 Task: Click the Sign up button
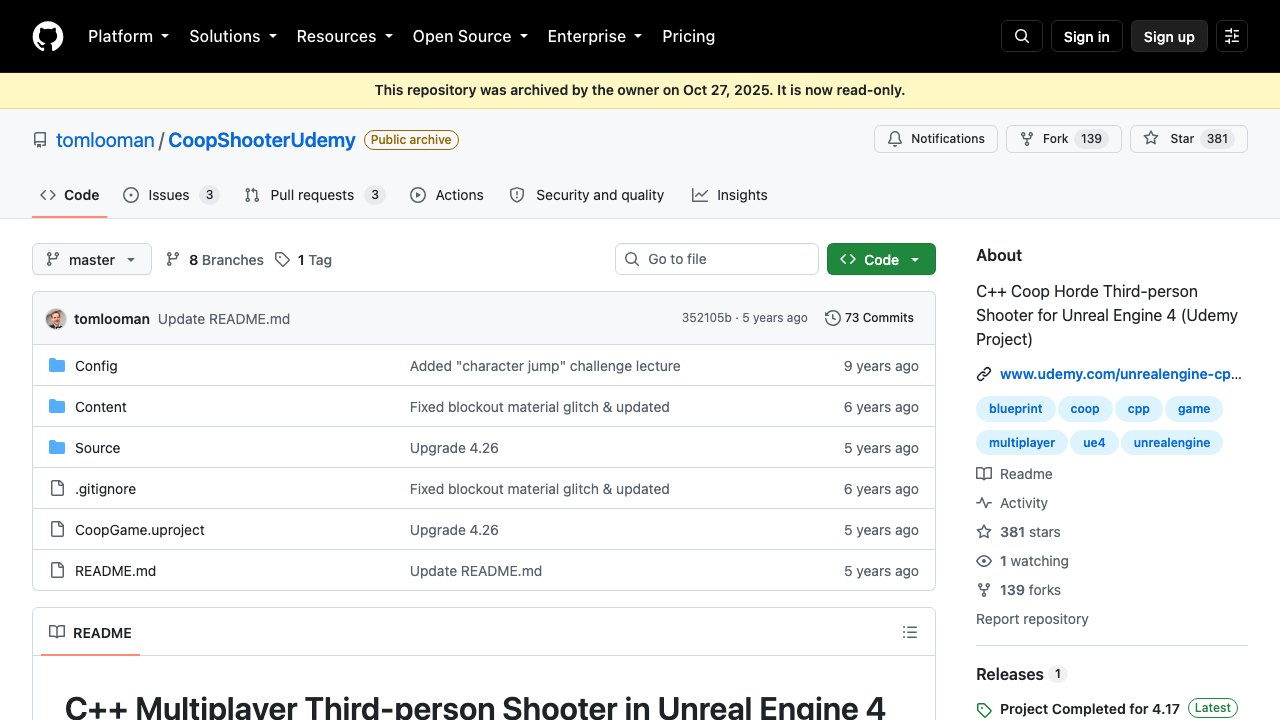tap(1169, 36)
